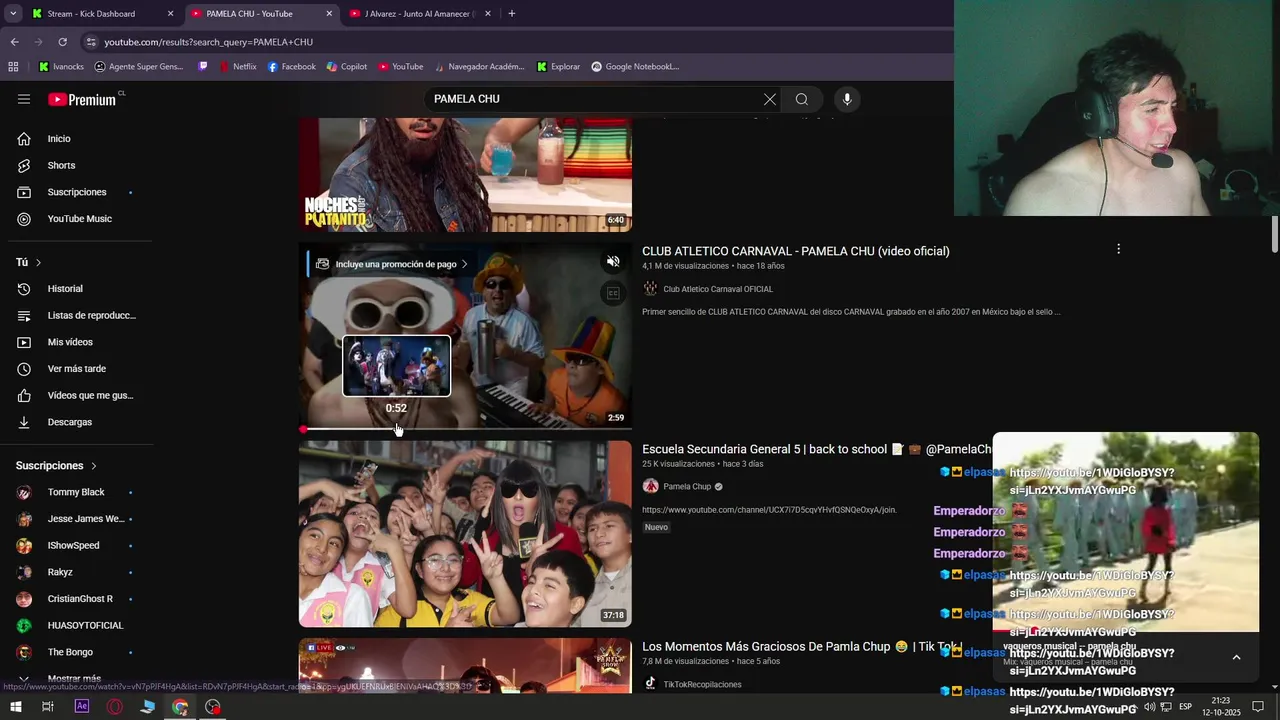Click the magnifier search button
The height and width of the screenshot is (720, 1280).
[x=802, y=99]
